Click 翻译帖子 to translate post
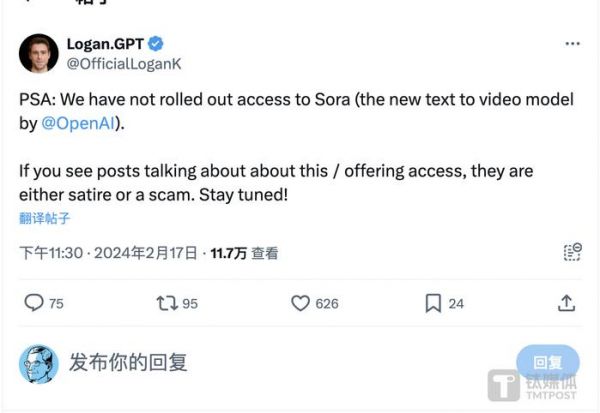 click(x=44, y=218)
